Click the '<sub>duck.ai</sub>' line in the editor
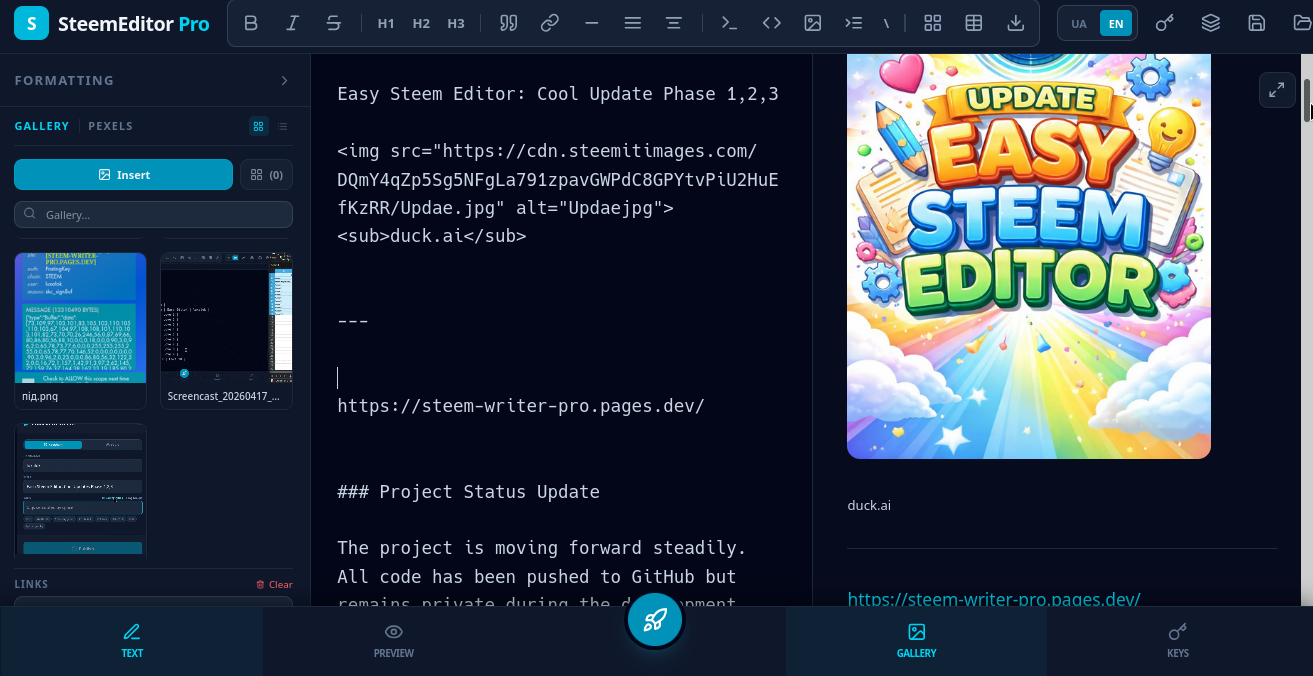Image resolution: width=1313 pixels, height=676 pixels. coord(432,236)
